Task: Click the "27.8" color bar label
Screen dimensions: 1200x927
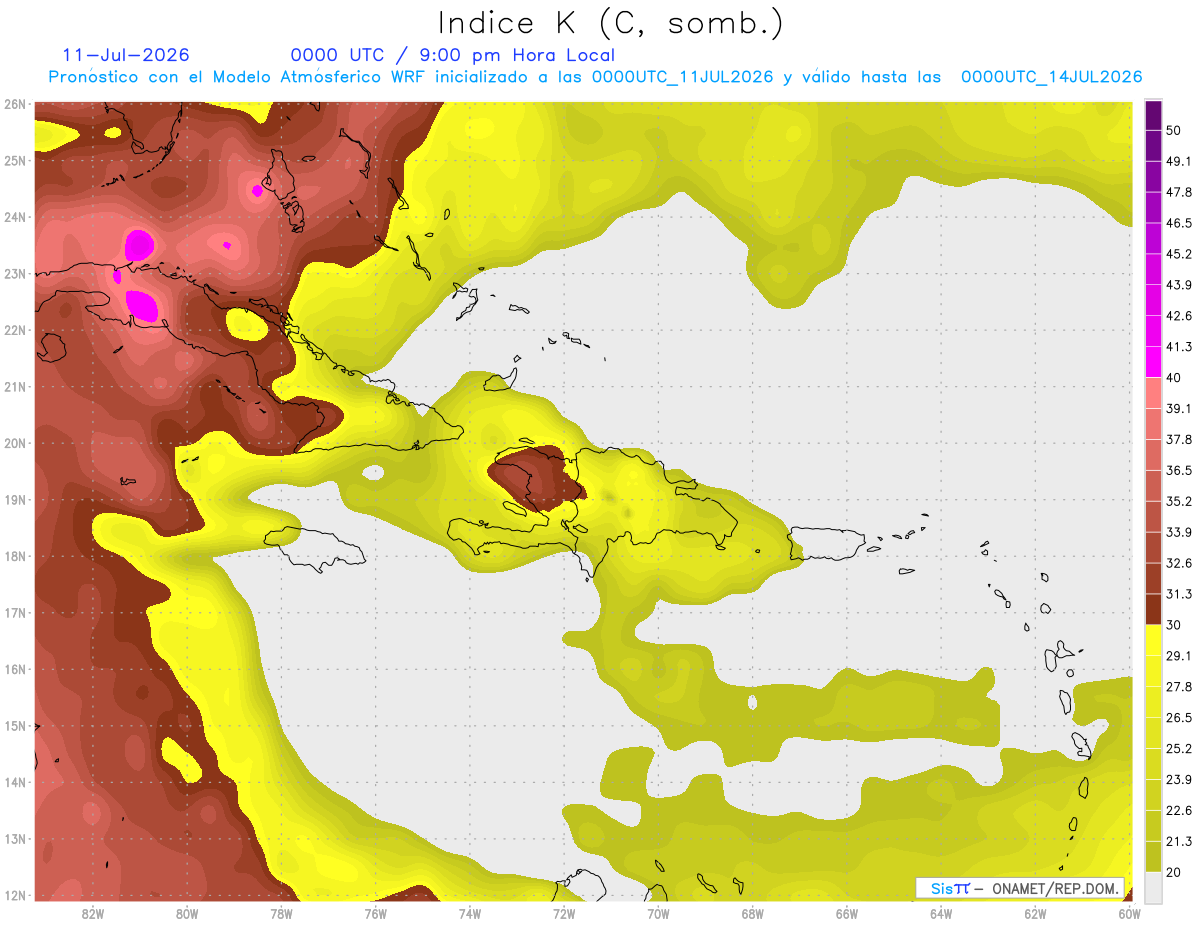Action: 1180,686
